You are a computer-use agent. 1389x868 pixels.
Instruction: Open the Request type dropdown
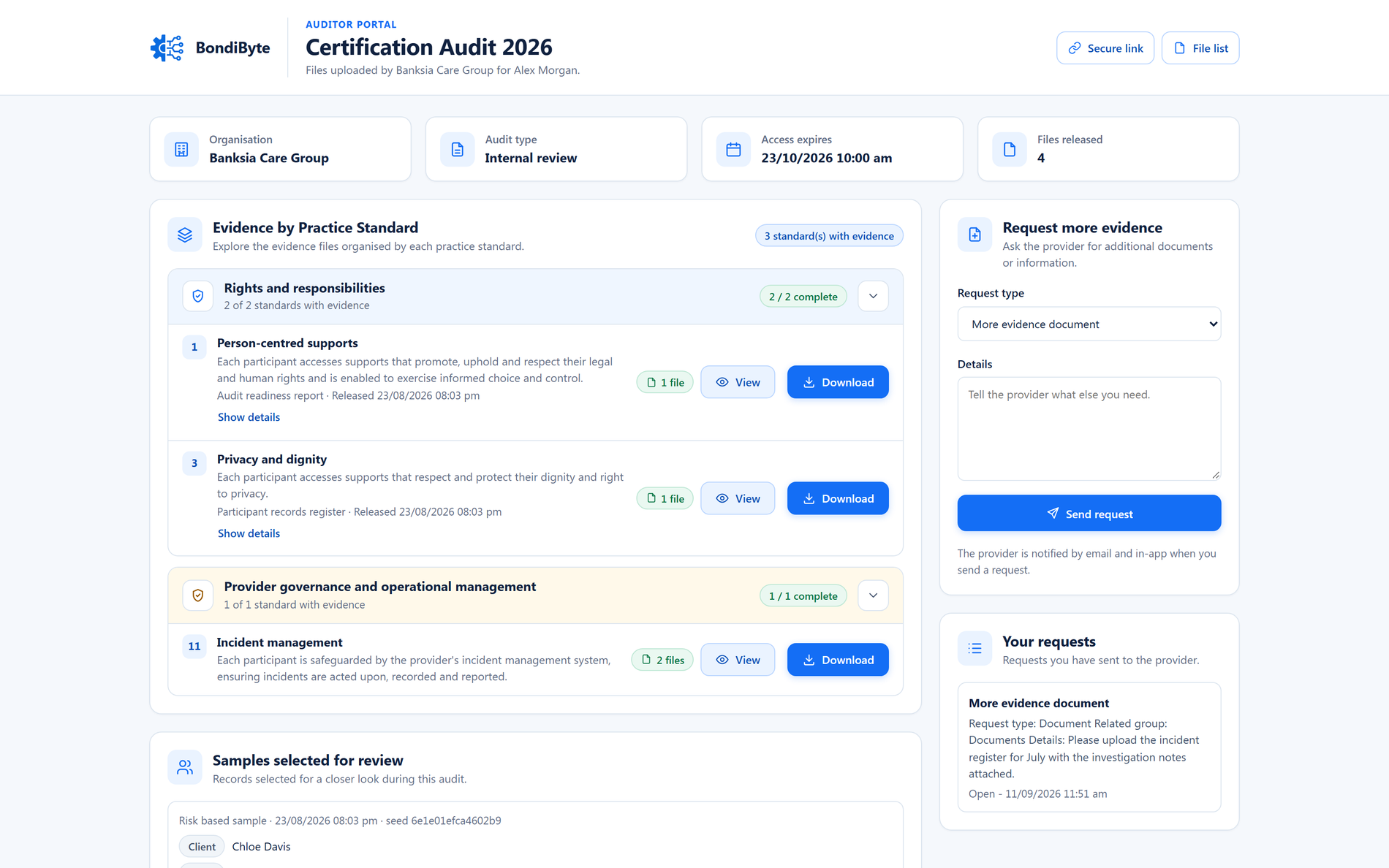[x=1089, y=324]
